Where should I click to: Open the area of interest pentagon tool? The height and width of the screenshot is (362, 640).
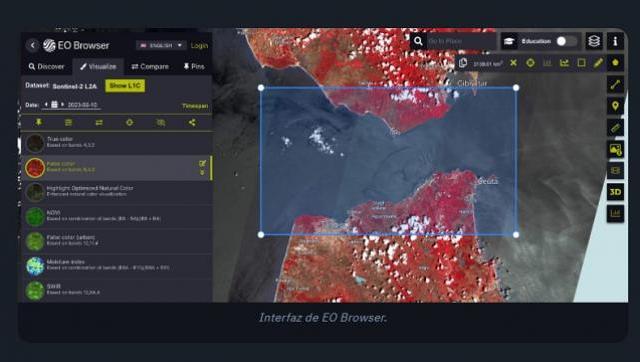coord(616,63)
